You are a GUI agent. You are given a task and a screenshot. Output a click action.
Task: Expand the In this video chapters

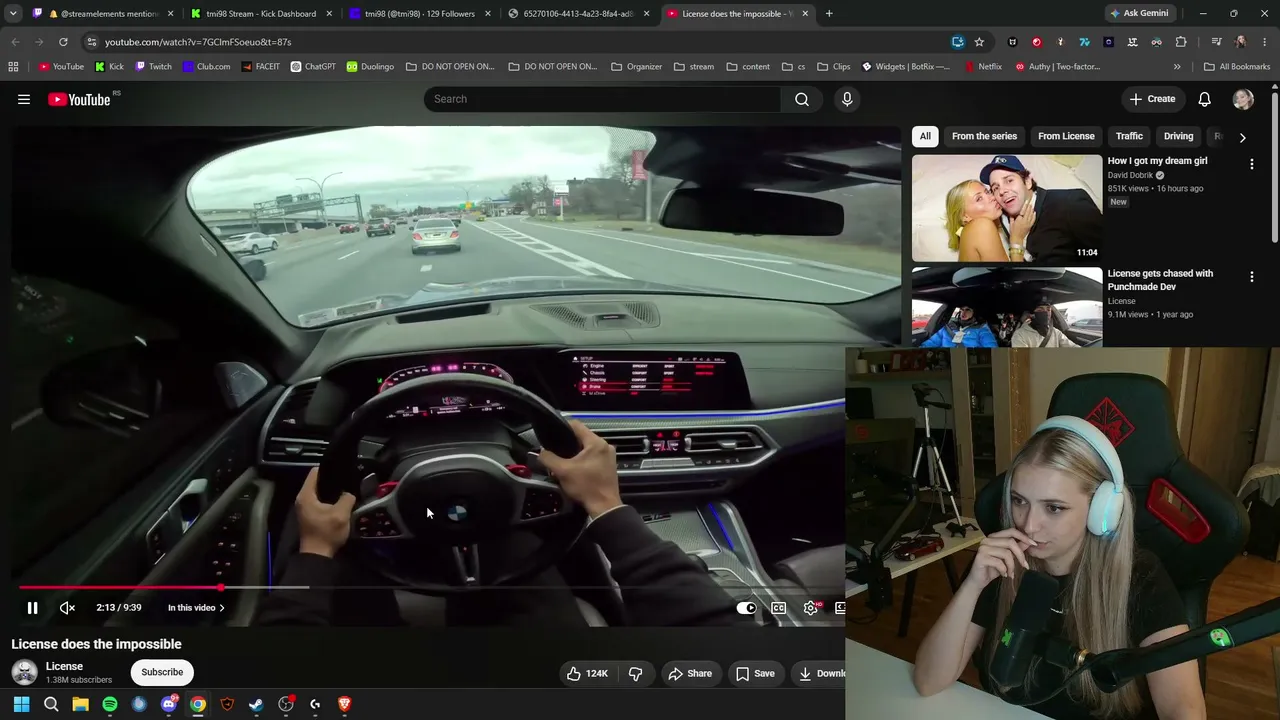tap(196, 608)
